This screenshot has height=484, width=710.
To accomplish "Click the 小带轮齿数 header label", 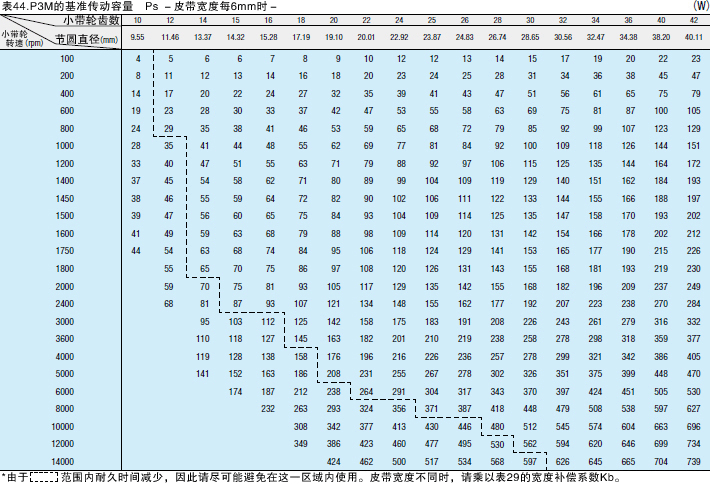I will [90, 19].
